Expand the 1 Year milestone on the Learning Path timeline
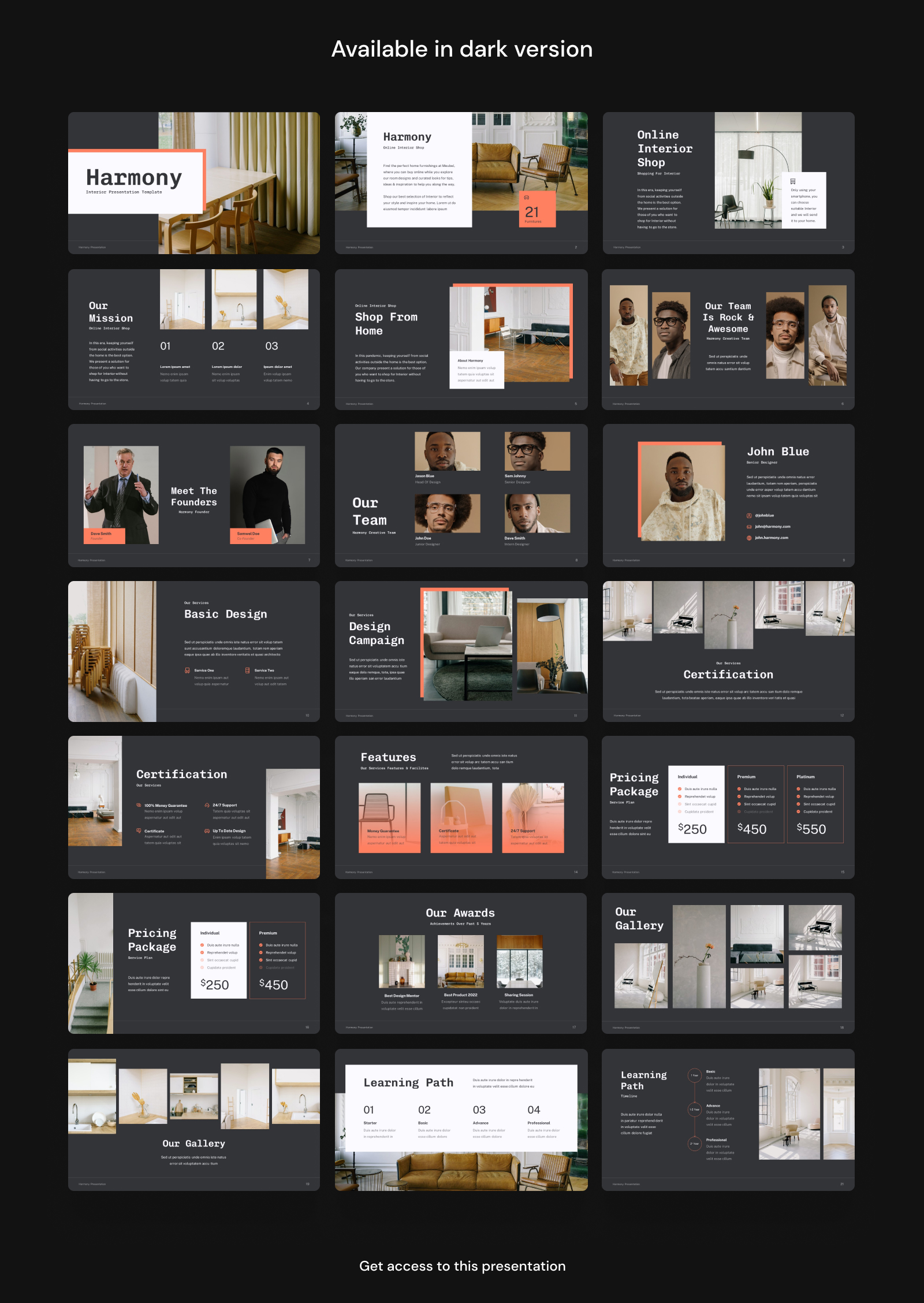 (695, 1075)
